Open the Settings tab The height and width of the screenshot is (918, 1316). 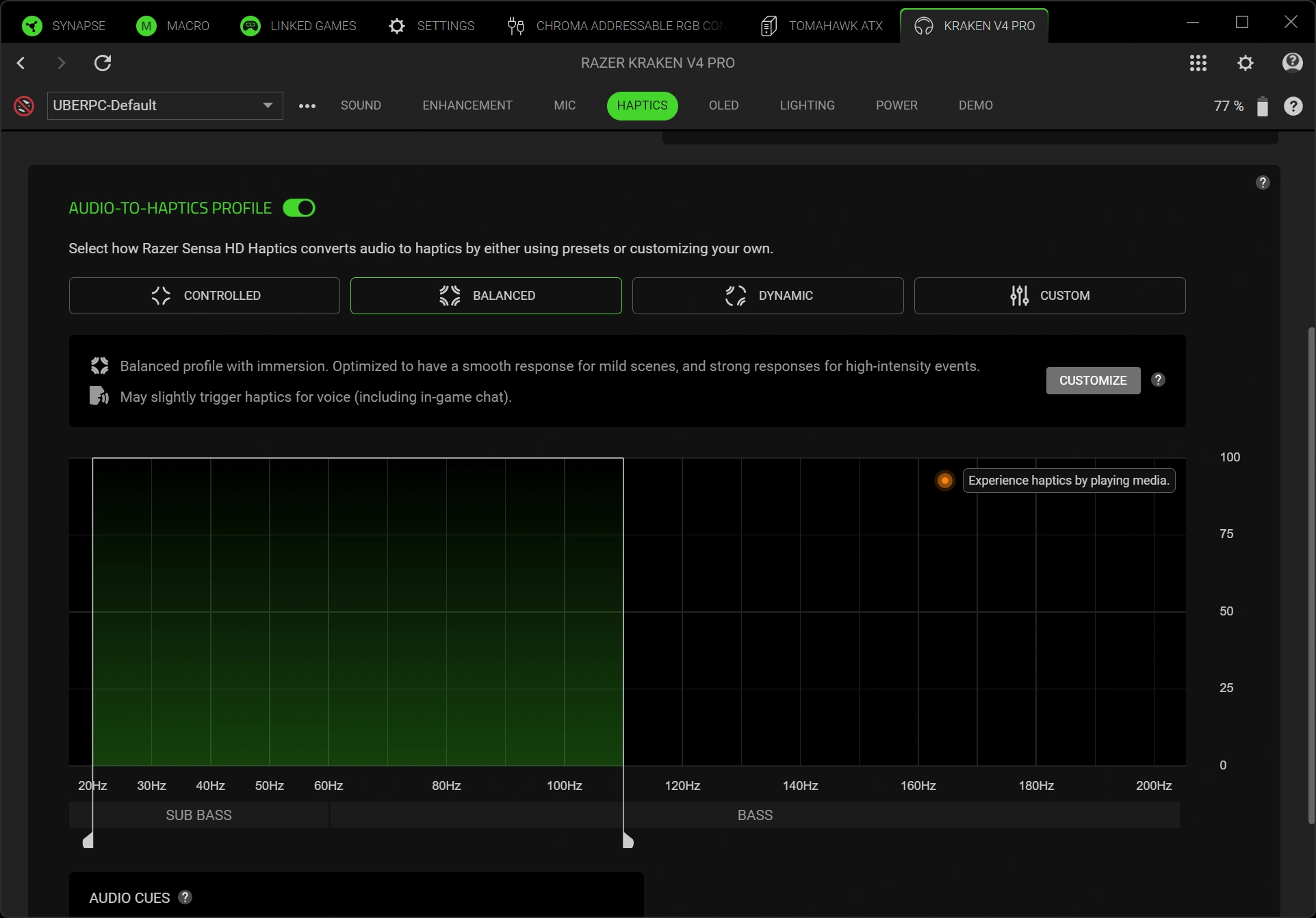[431, 26]
